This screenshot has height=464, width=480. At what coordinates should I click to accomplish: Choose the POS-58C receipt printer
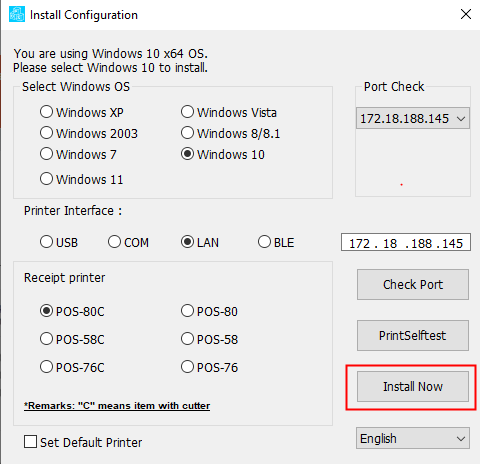coord(72,339)
